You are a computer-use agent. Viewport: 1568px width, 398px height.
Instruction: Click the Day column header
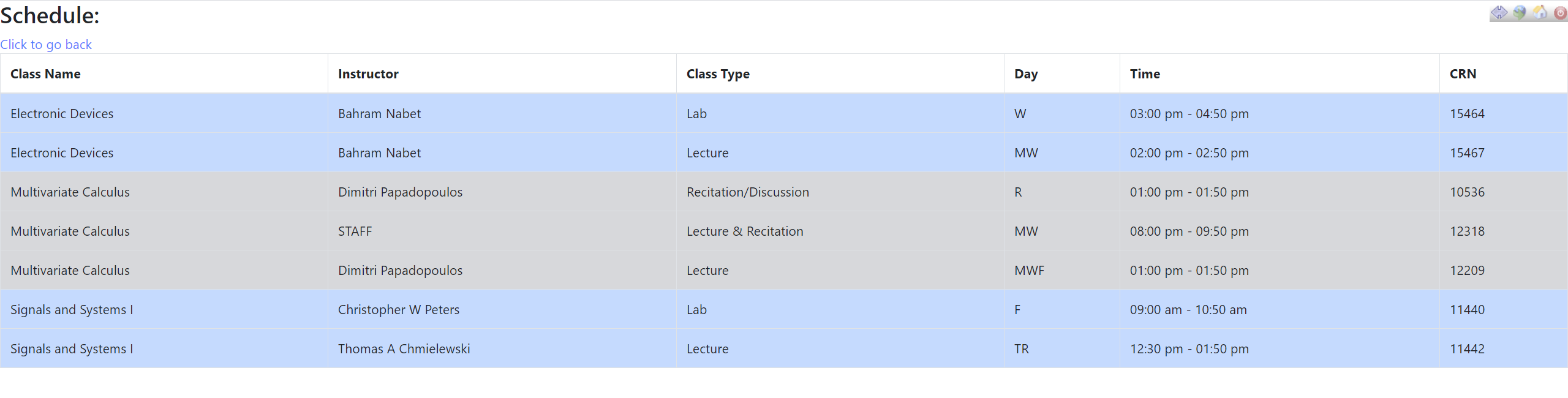(x=1026, y=74)
